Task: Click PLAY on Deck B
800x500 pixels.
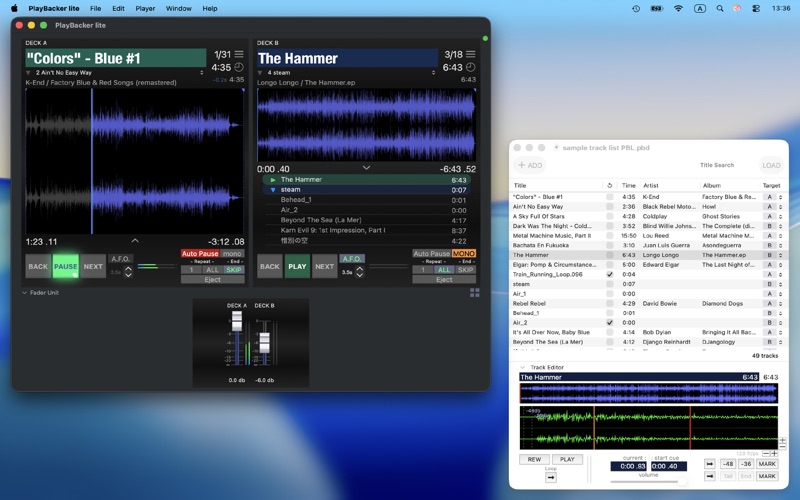Action: point(297,266)
